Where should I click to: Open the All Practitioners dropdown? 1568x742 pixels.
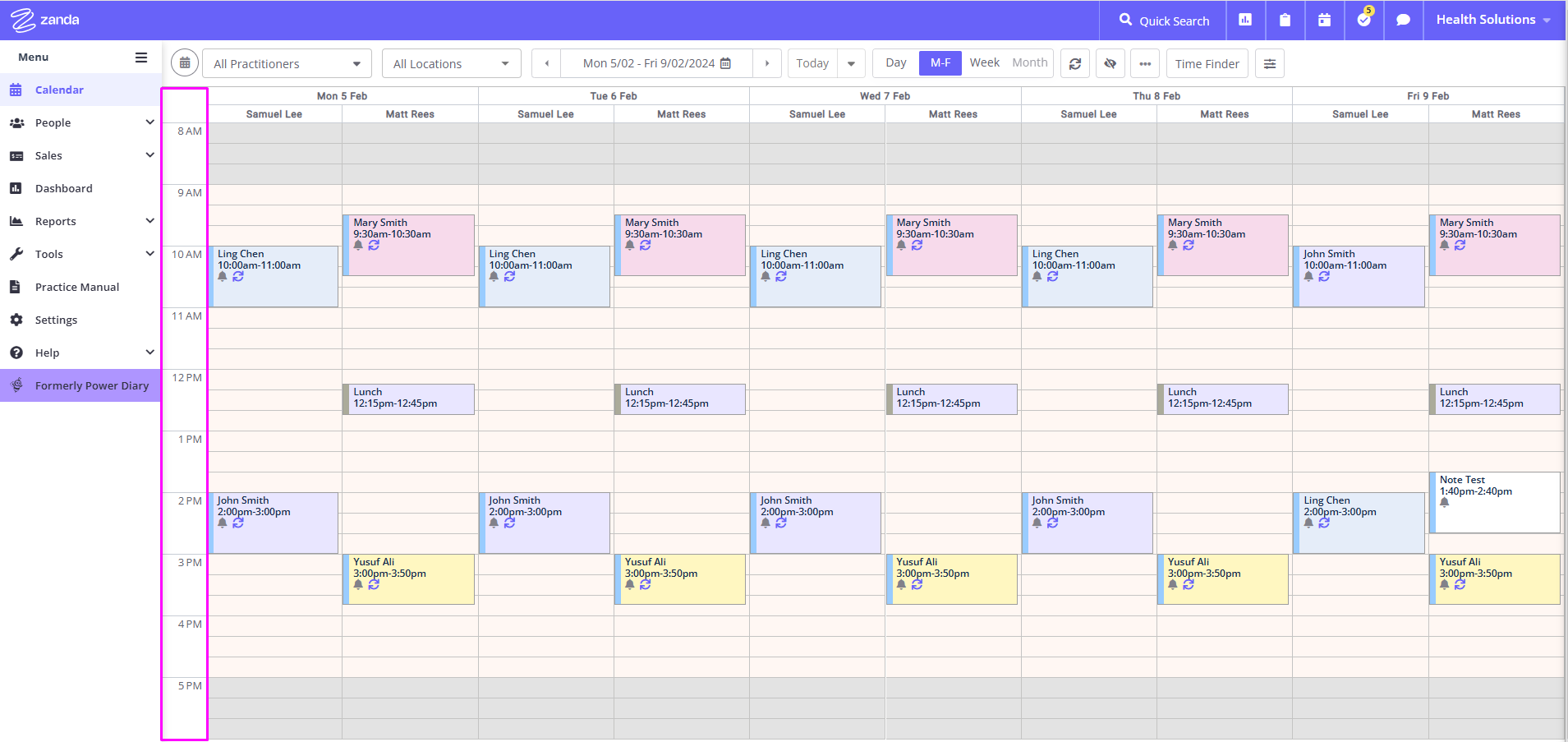(286, 62)
